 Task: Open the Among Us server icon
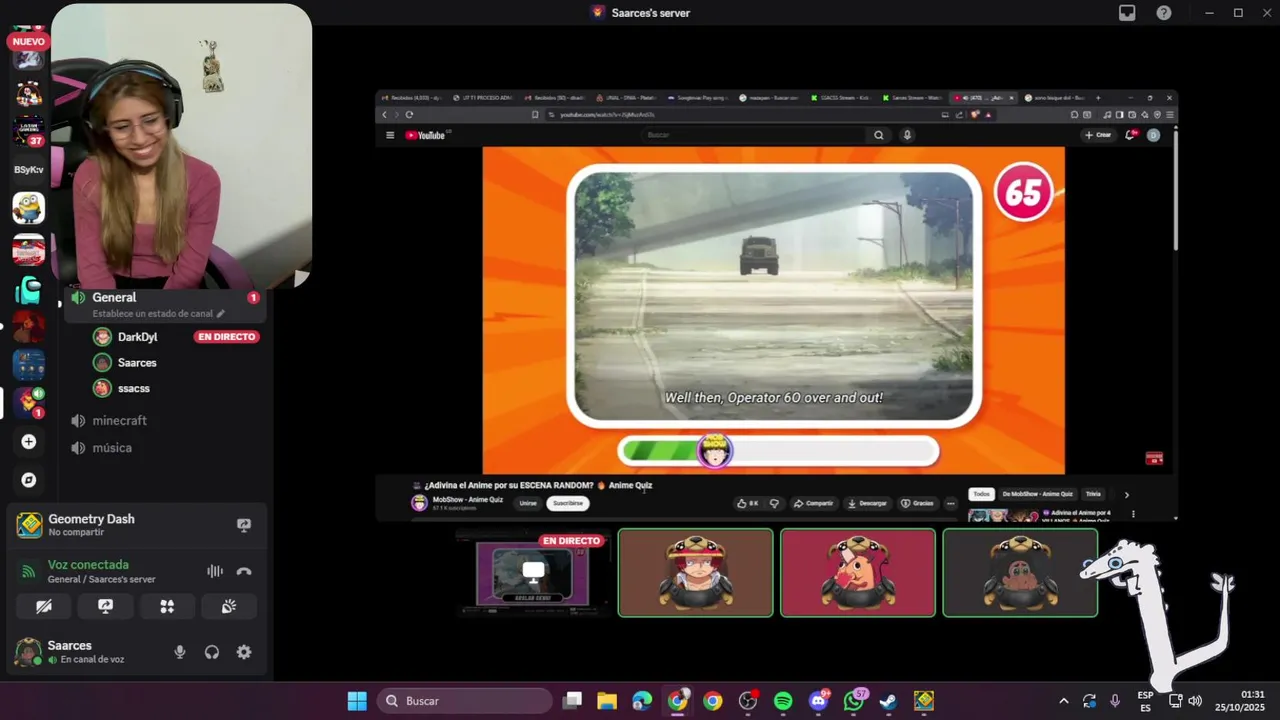28,291
